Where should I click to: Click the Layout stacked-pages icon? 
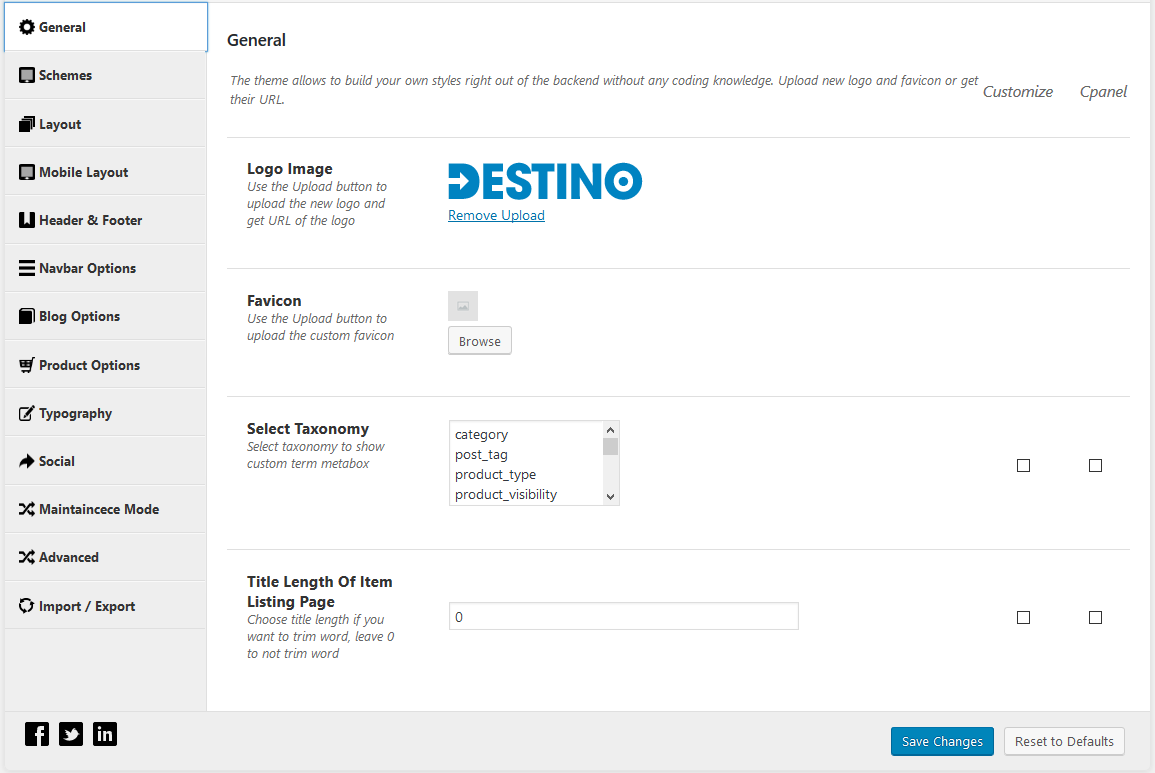pos(27,124)
